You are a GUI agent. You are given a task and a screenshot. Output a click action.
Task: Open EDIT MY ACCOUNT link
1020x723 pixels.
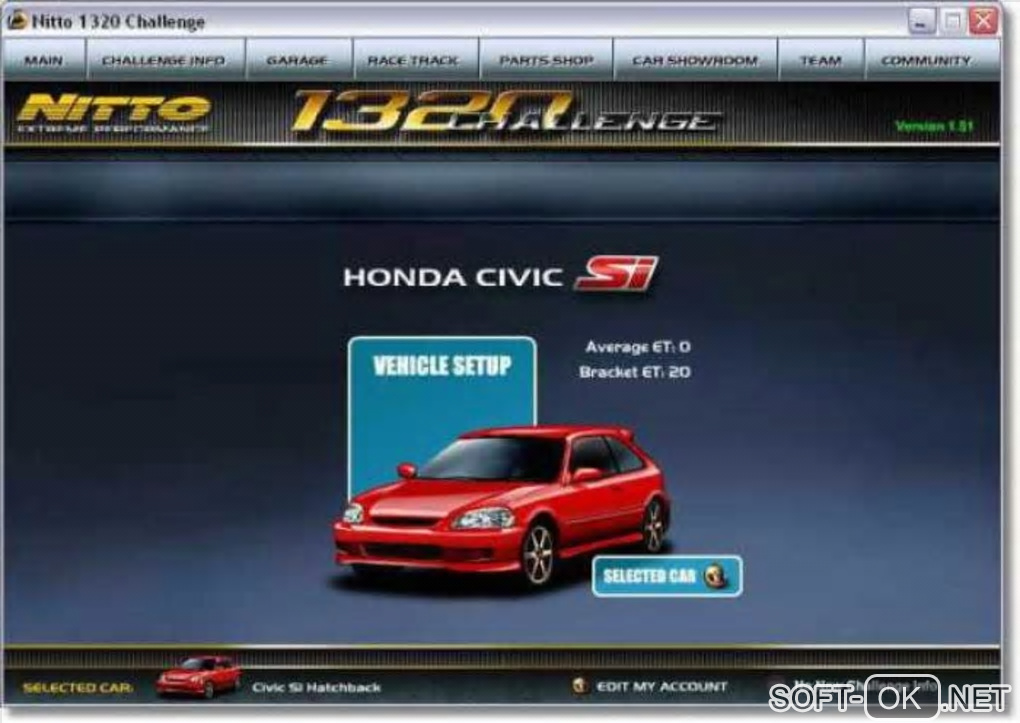click(662, 687)
